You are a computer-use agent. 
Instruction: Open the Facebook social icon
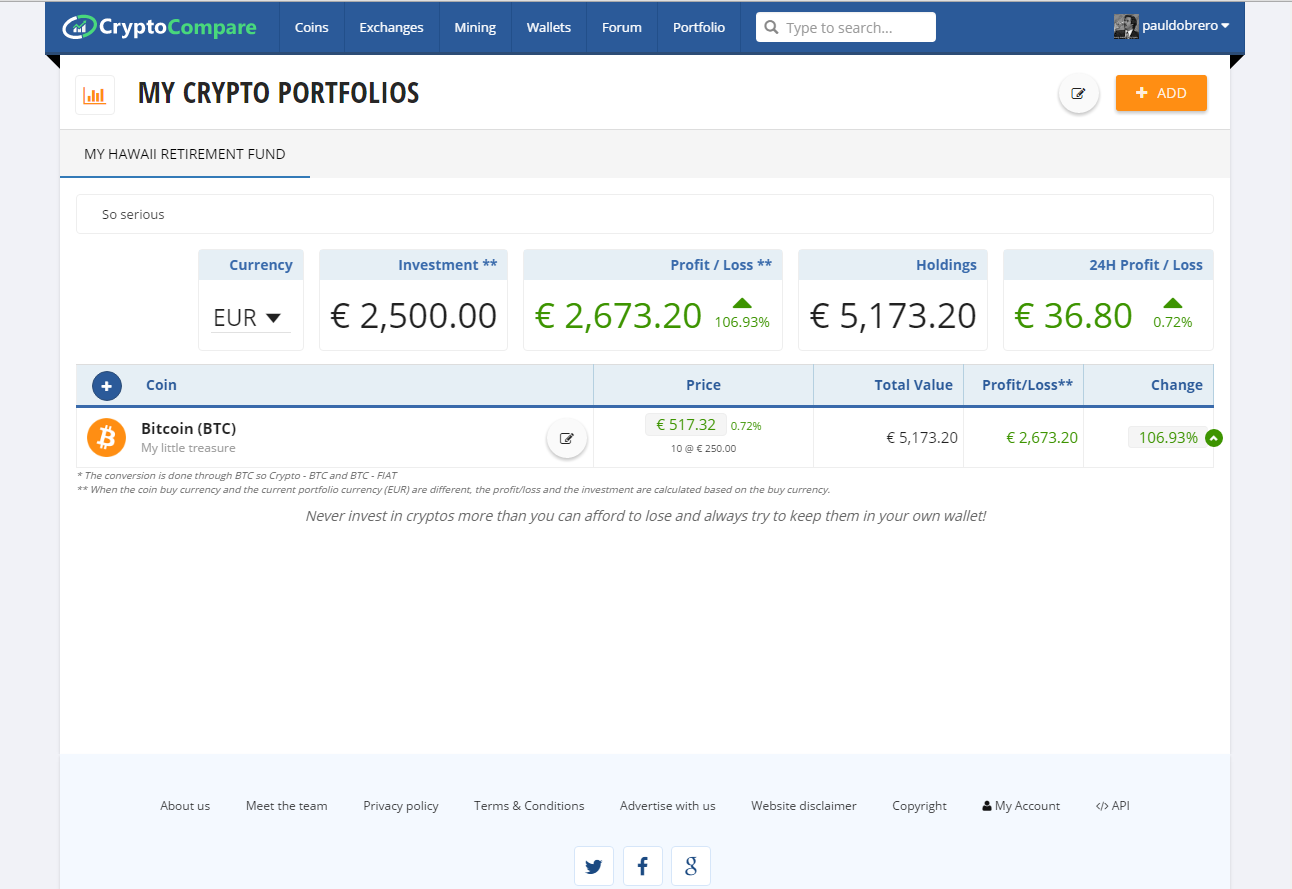pos(643,866)
